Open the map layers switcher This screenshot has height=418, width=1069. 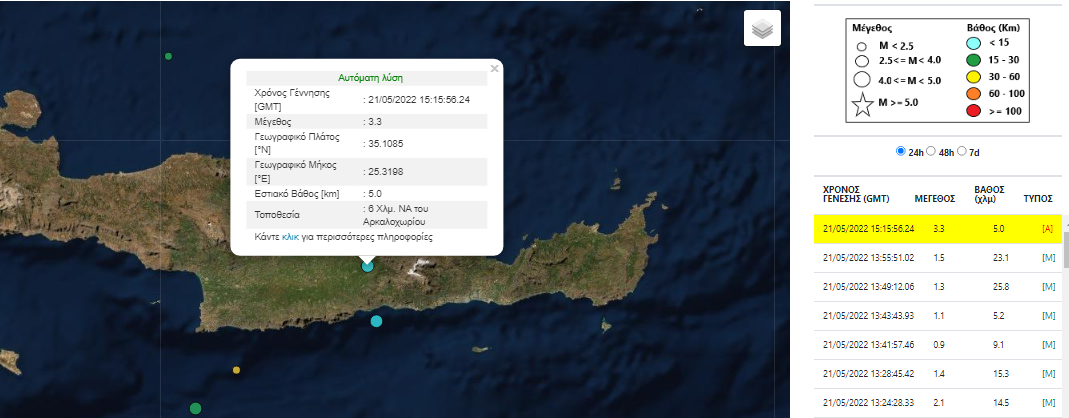(x=762, y=30)
